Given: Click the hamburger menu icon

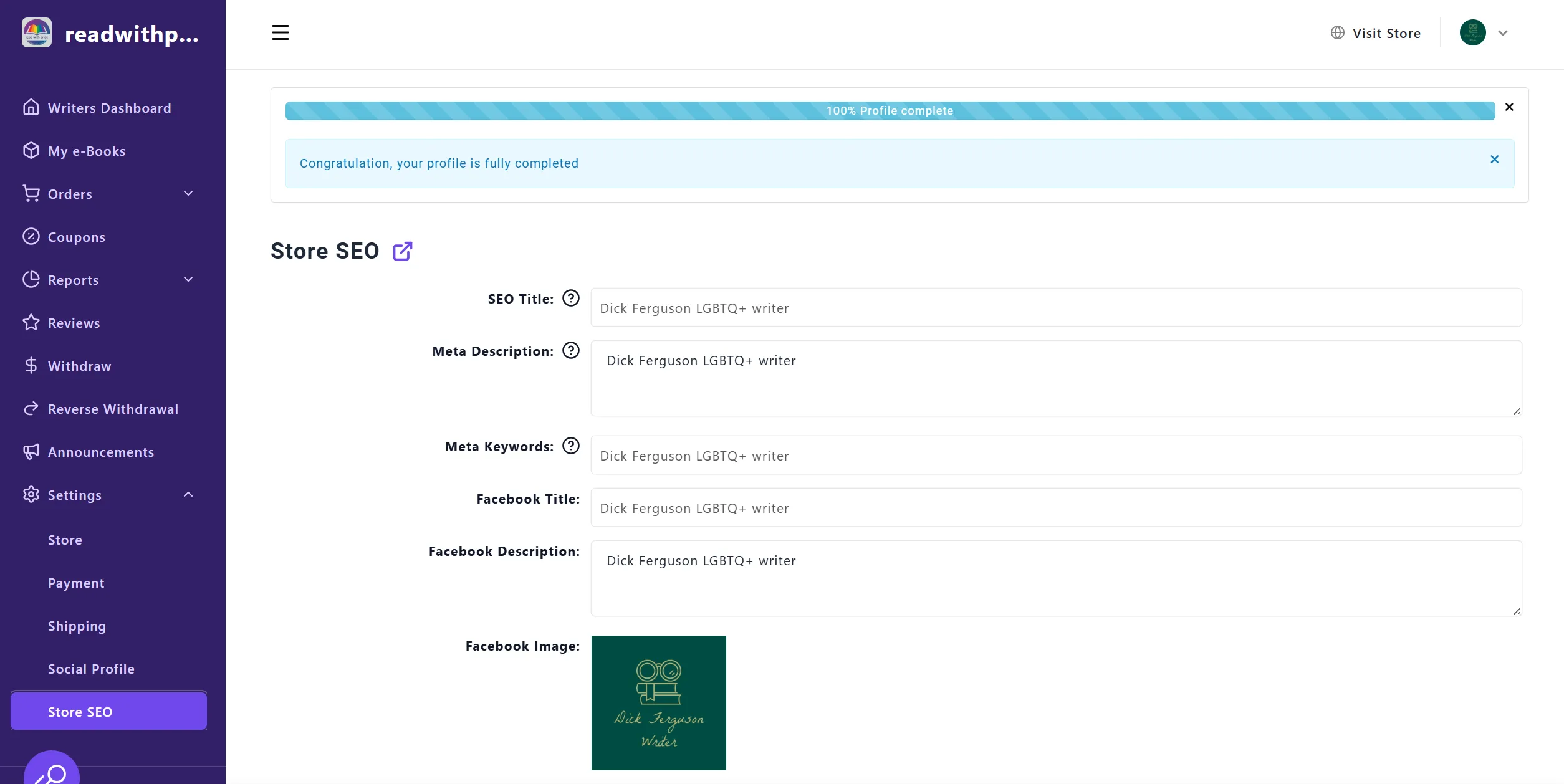Looking at the screenshot, I should coord(280,32).
